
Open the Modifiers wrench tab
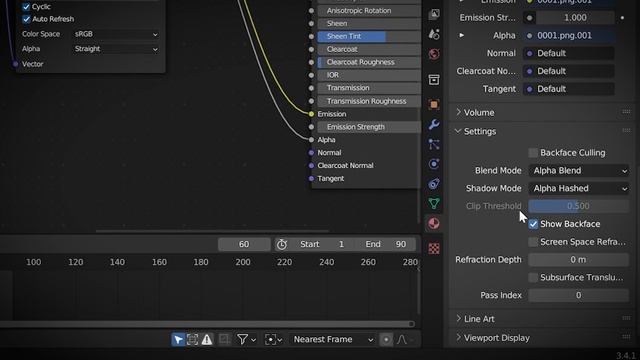click(x=434, y=124)
